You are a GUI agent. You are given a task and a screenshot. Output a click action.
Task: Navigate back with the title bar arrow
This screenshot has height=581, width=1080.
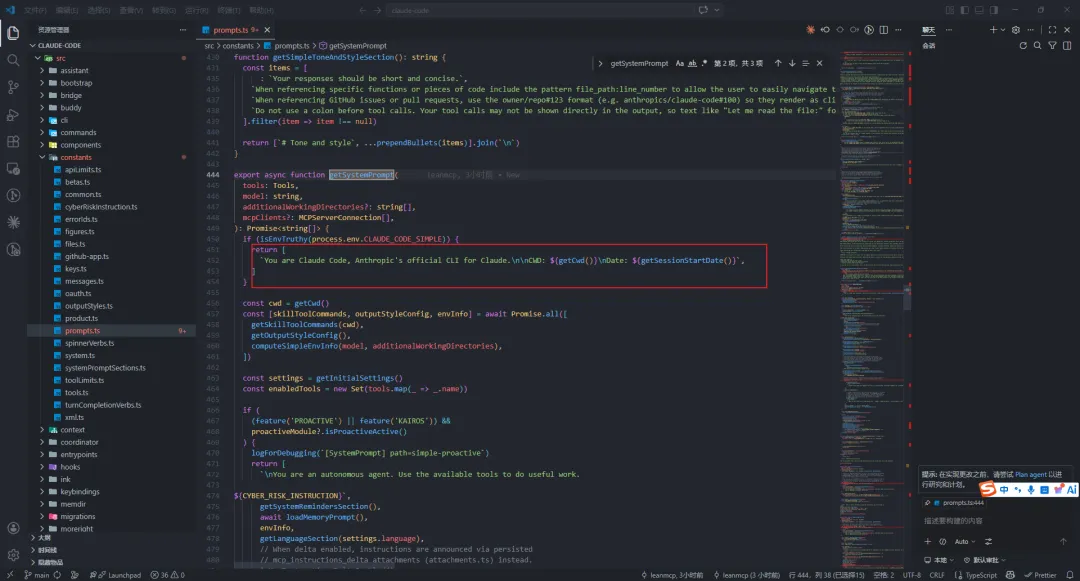(x=362, y=10)
